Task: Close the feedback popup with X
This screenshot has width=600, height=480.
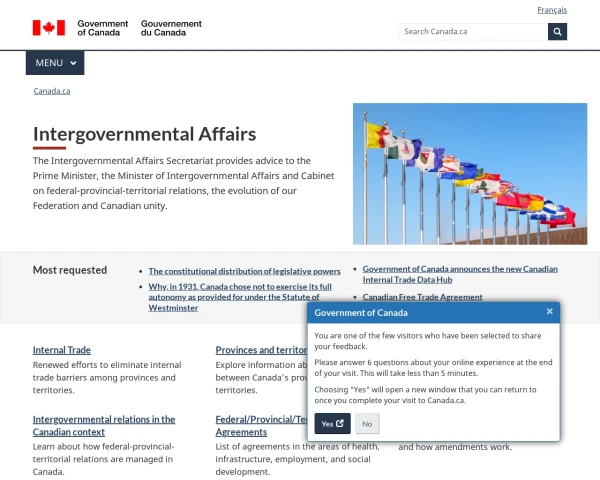Action: pos(549,312)
